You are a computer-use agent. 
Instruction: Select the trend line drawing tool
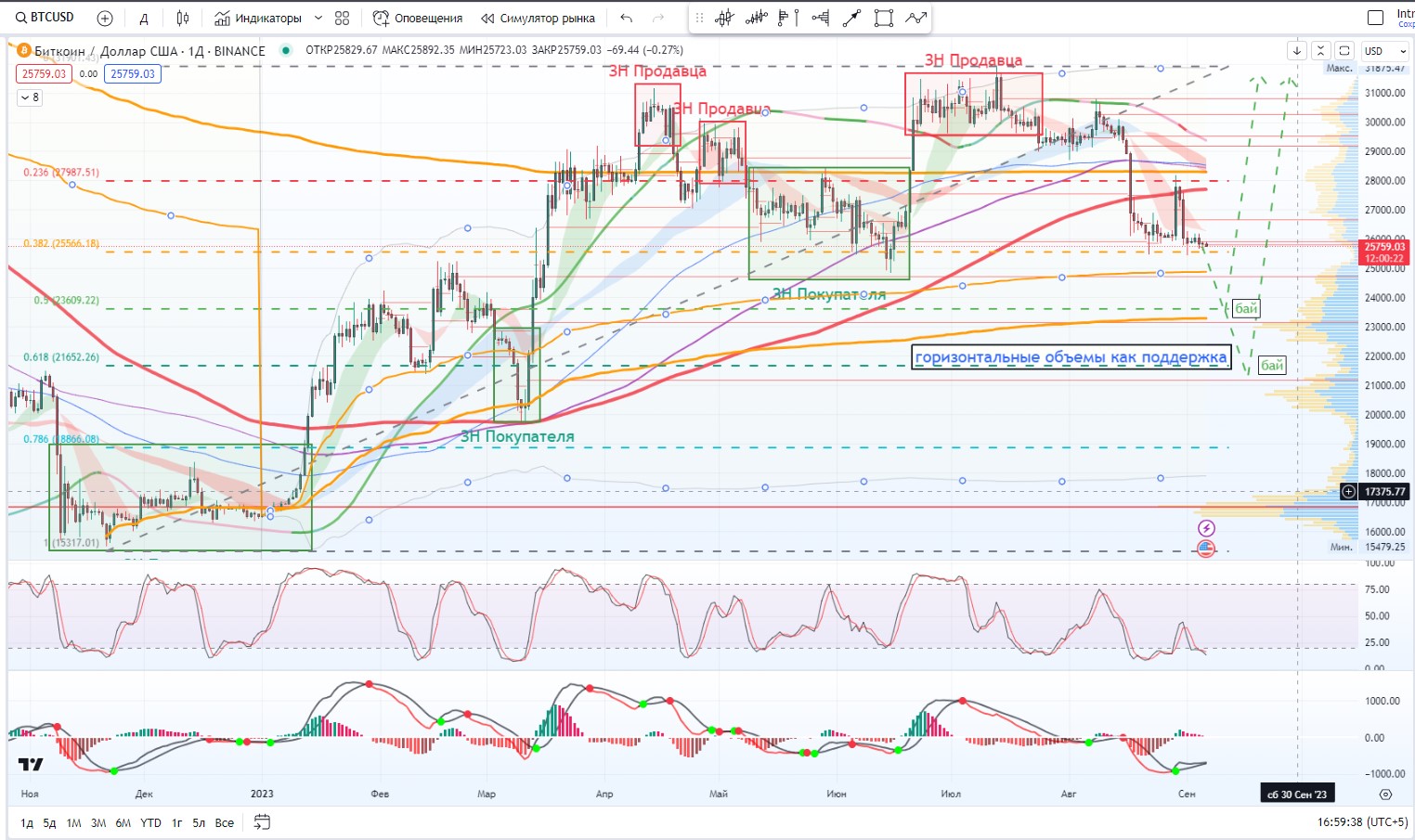point(851,18)
